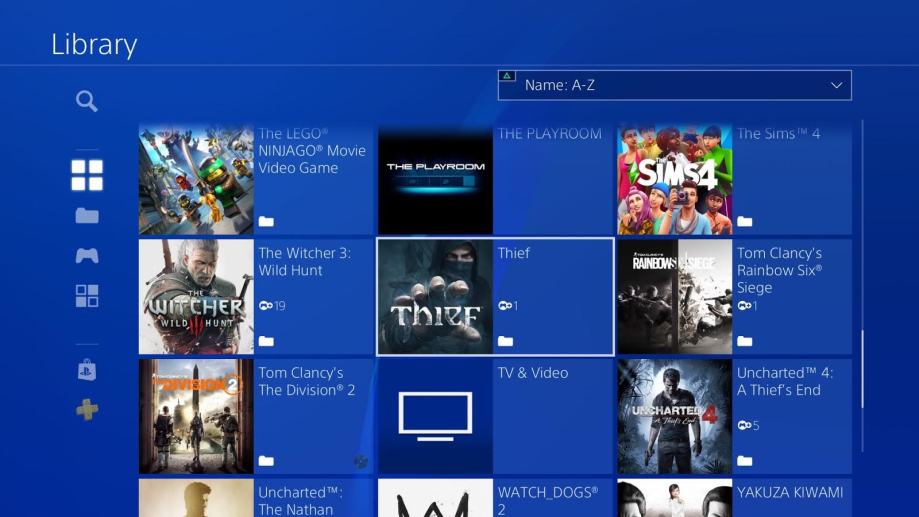Click folder icon on Uncharted 4 tile
919x517 pixels.
click(x=744, y=461)
